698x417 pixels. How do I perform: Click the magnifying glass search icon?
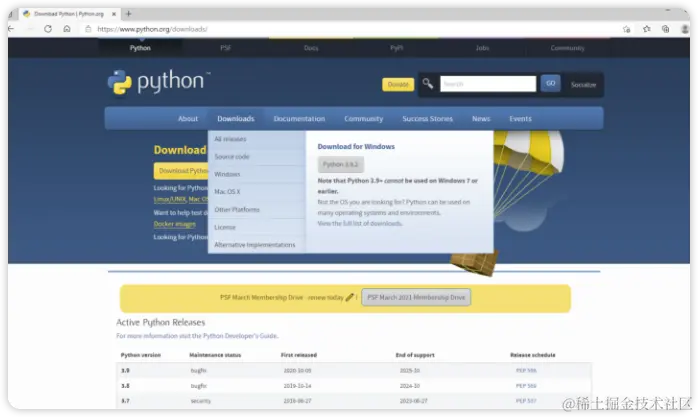[x=428, y=83]
